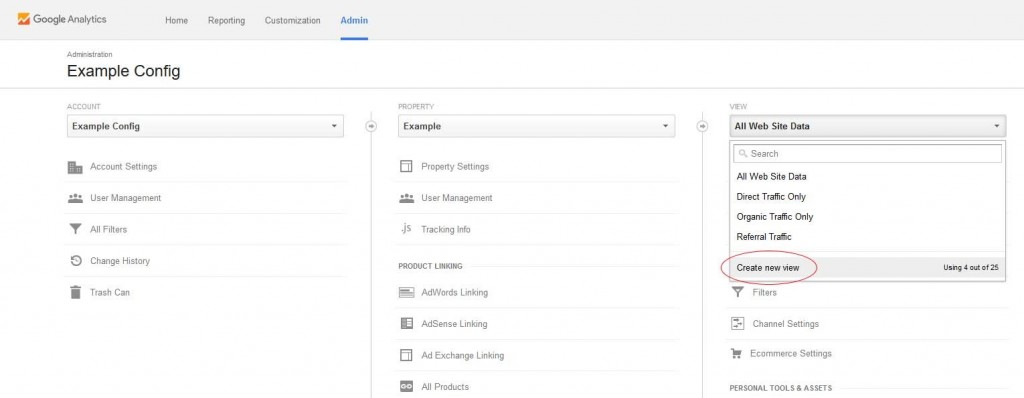Open All Products
1024x398 pixels.
pos(445,387)
